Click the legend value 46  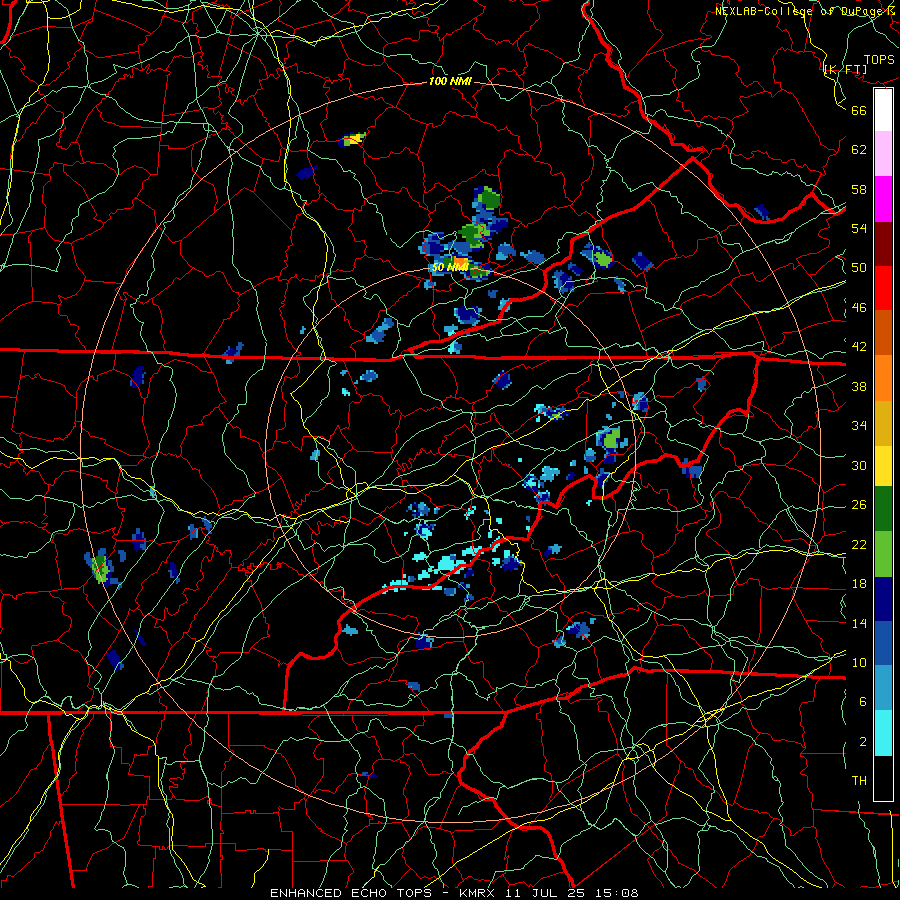pyautogui.click(x=859, y=308)
